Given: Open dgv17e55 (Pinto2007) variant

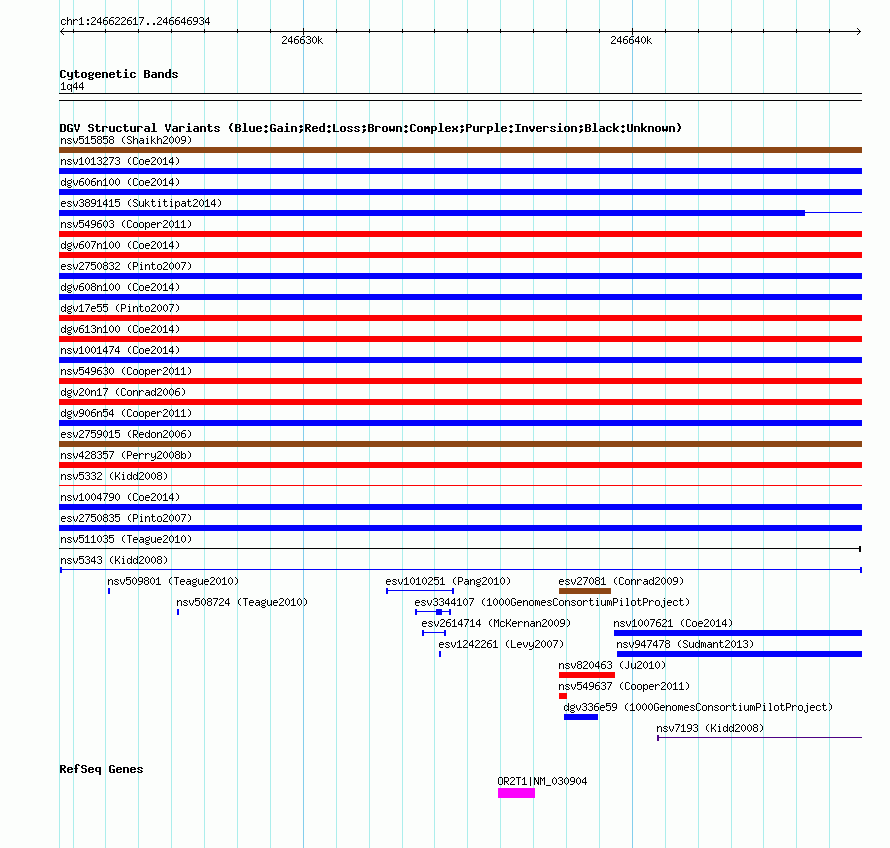Looking at the screenshot, I should 120,308.
